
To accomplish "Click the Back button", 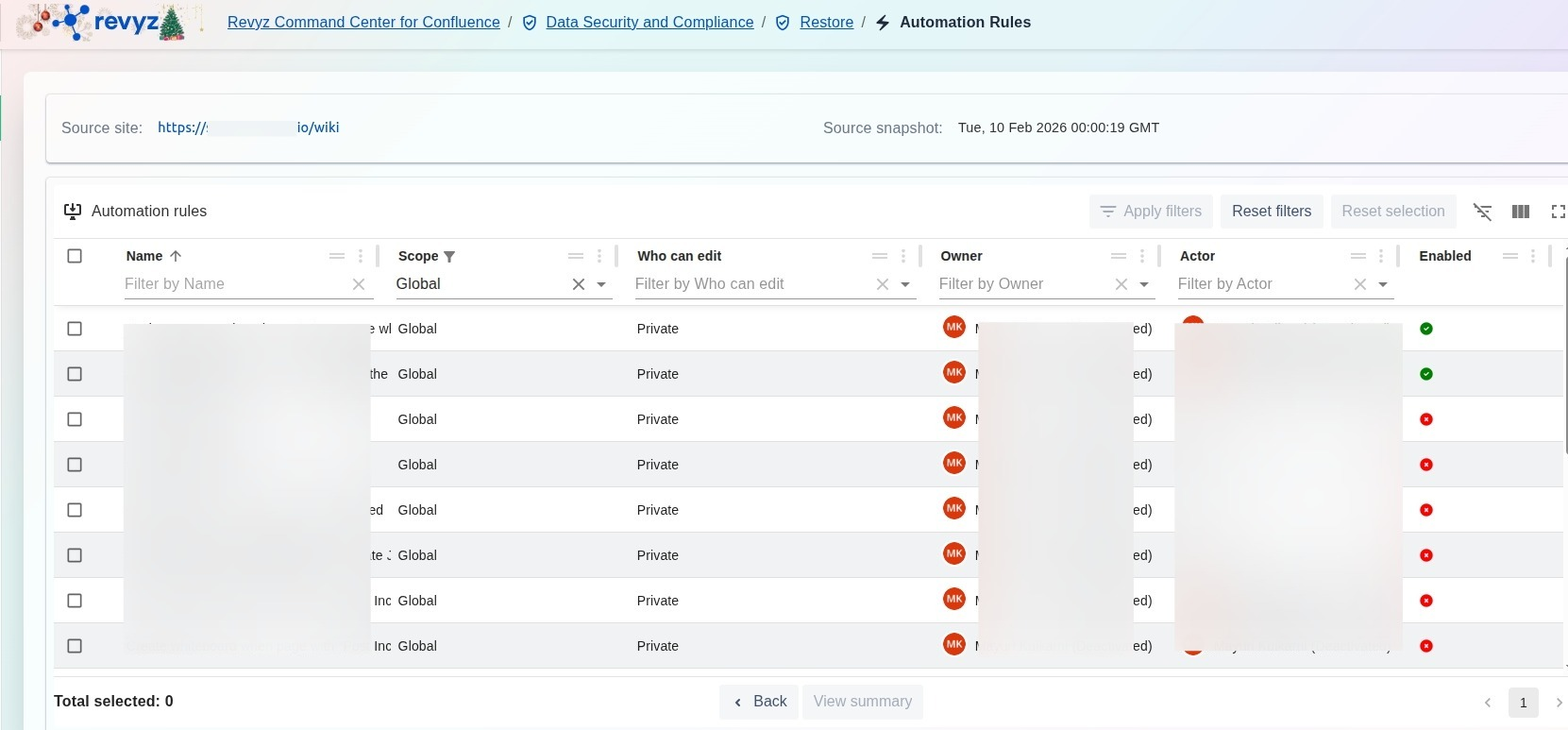I will [x=760, y=702].
